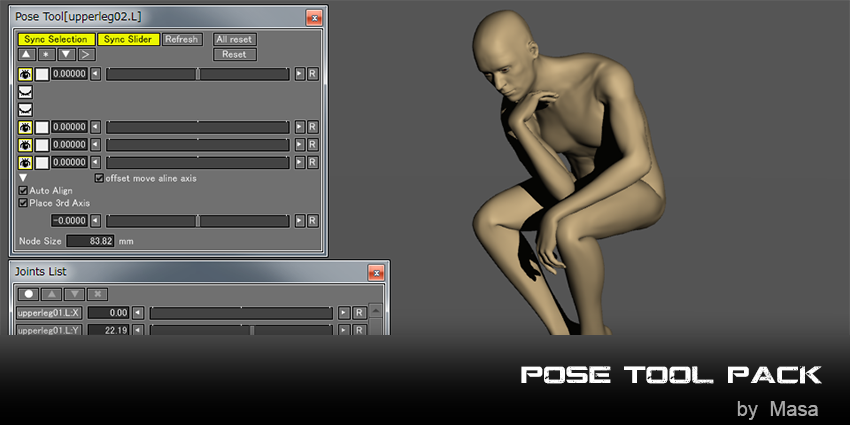Select the upperleg01.L:X joint button

pos(49,313)
